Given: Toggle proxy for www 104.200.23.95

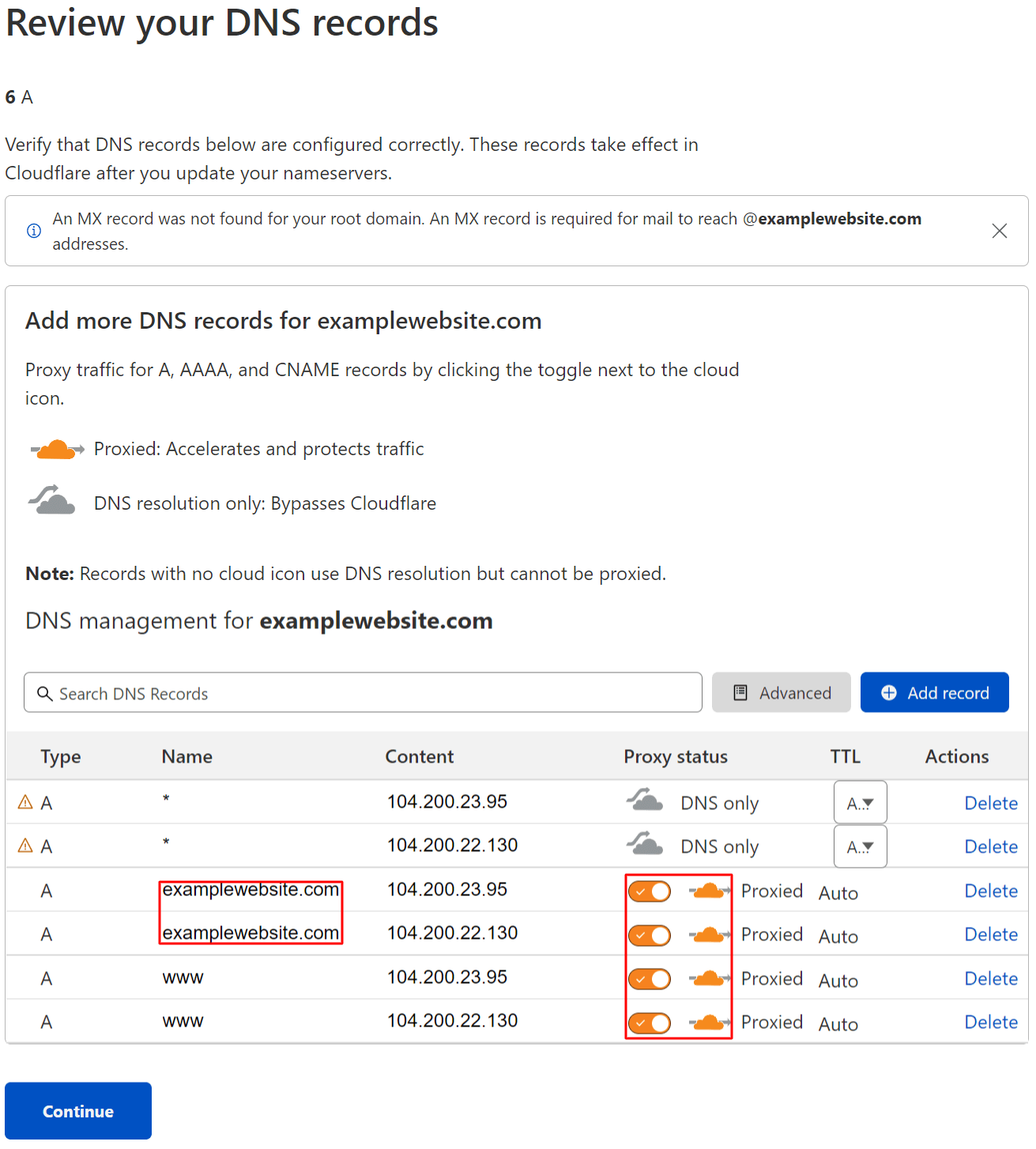Looking at the screenshot, I should coord(650,979).
